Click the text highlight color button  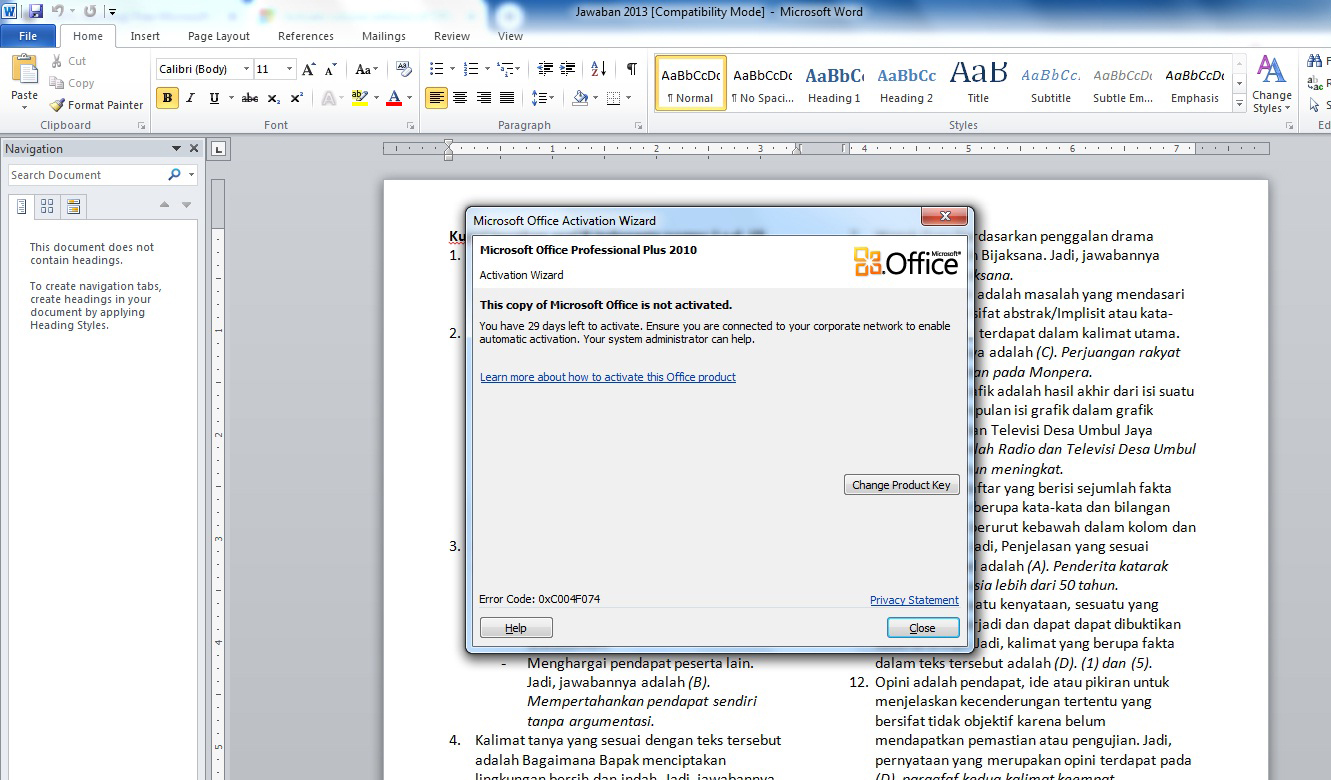(x=360, y=98)
